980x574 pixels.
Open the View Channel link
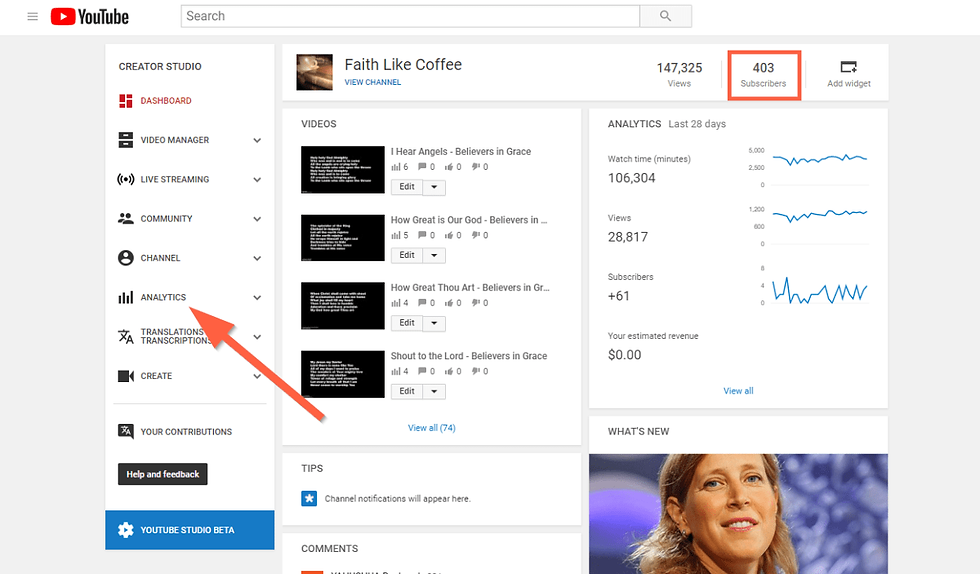coord(372,83)
